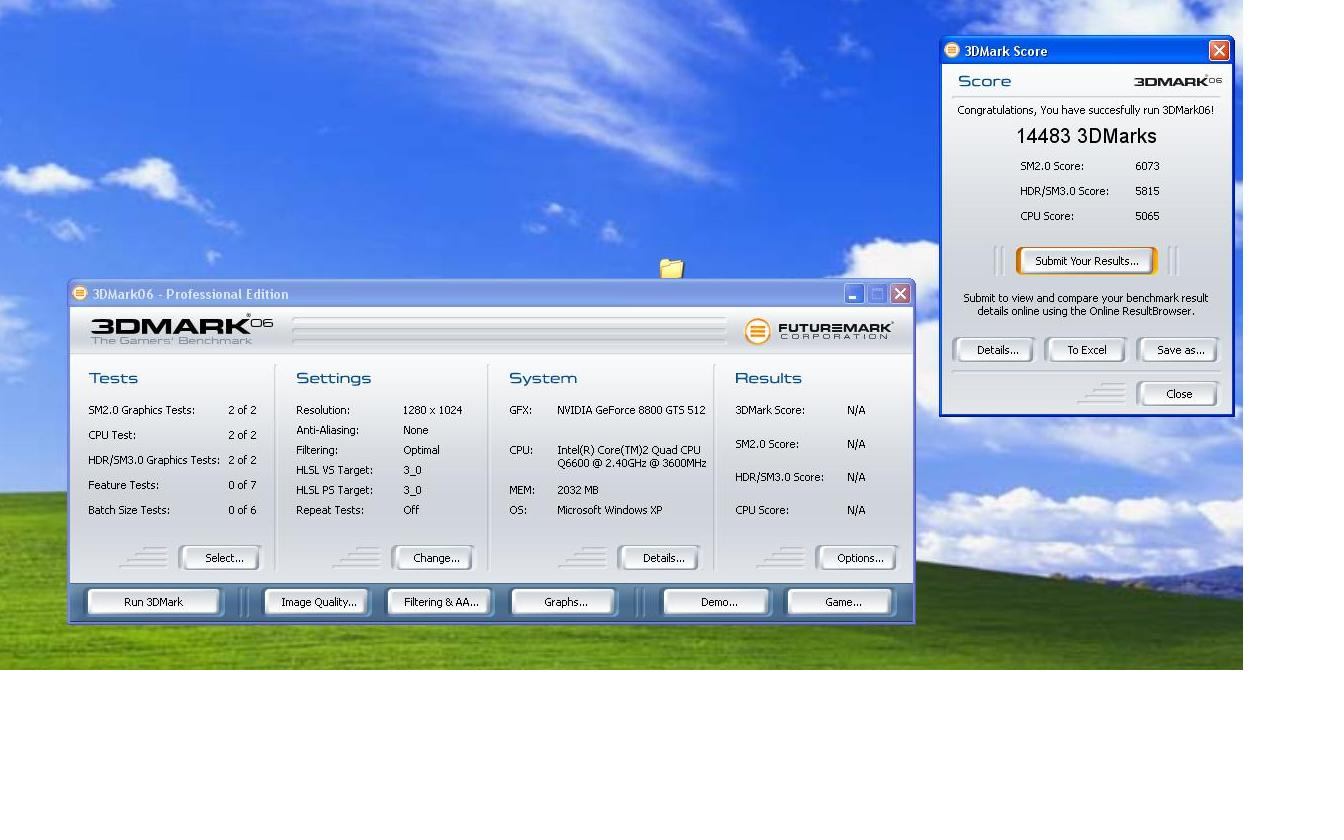
Task: Click the Congratulations message in Score window
Action: tap(1086, 110)
